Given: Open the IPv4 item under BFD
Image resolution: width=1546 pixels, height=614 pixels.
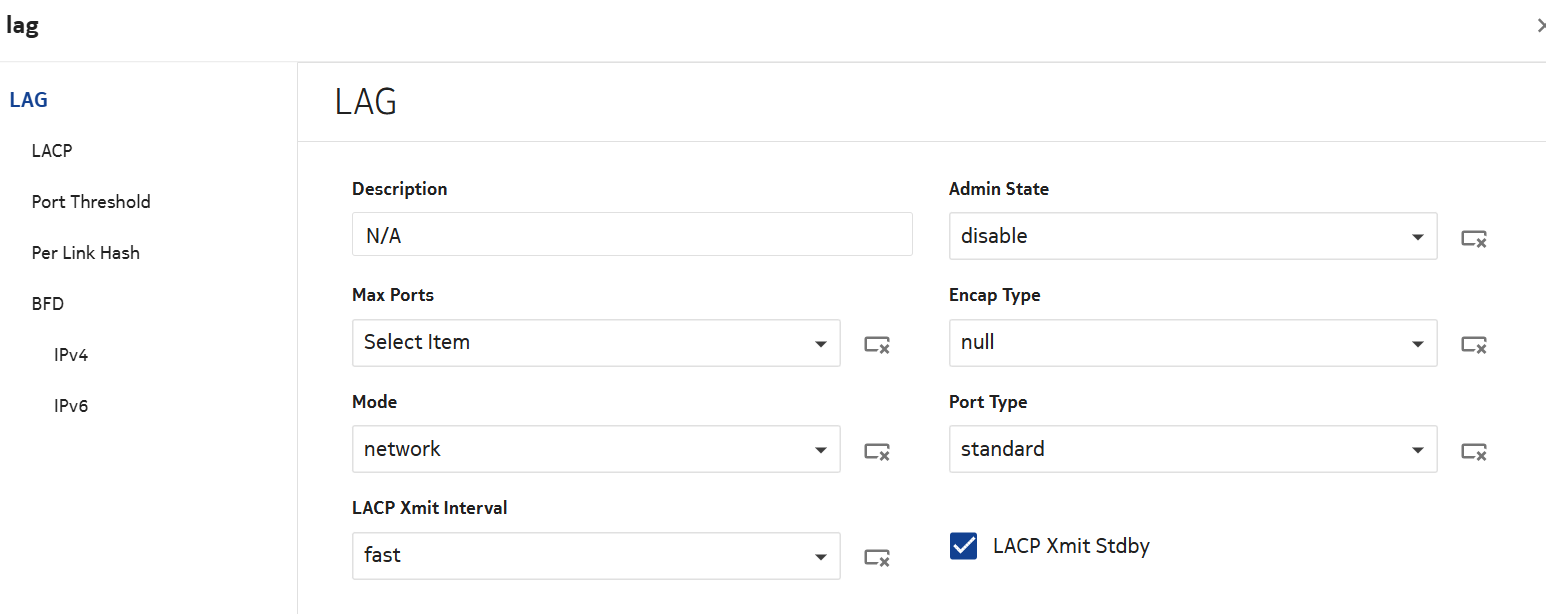Looking at the screenshot, I should pyautogui.click(x=71, y=355).
